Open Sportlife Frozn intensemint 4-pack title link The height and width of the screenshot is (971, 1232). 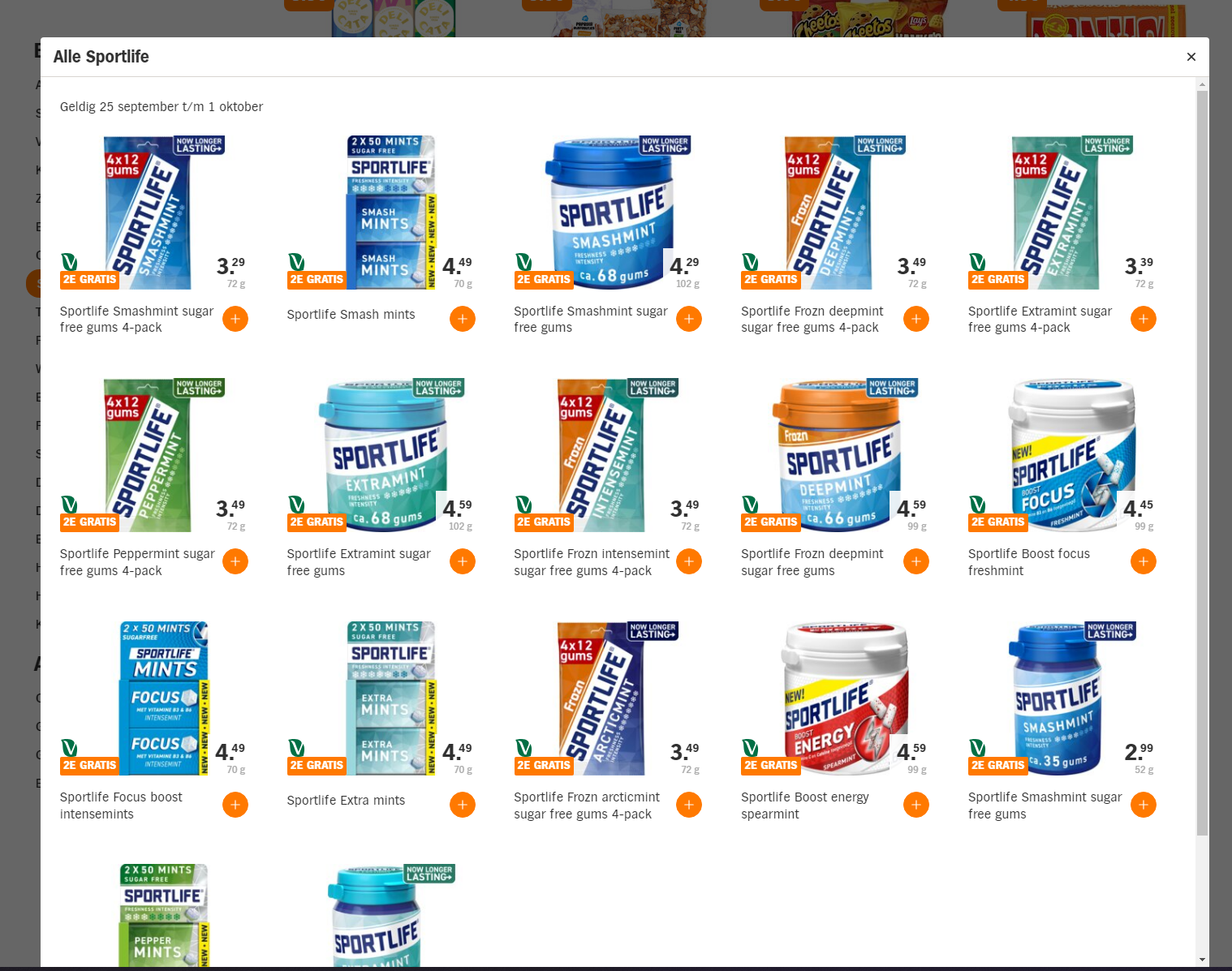[x=592, y=562]
